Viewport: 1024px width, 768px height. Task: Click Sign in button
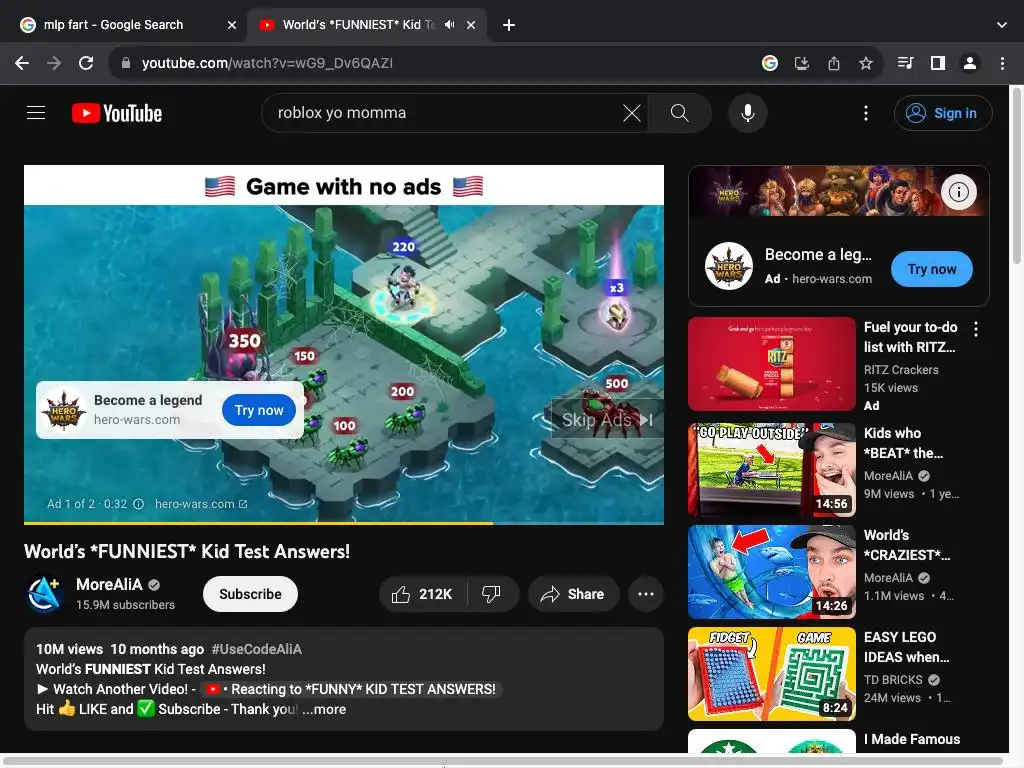coord(943,113)
